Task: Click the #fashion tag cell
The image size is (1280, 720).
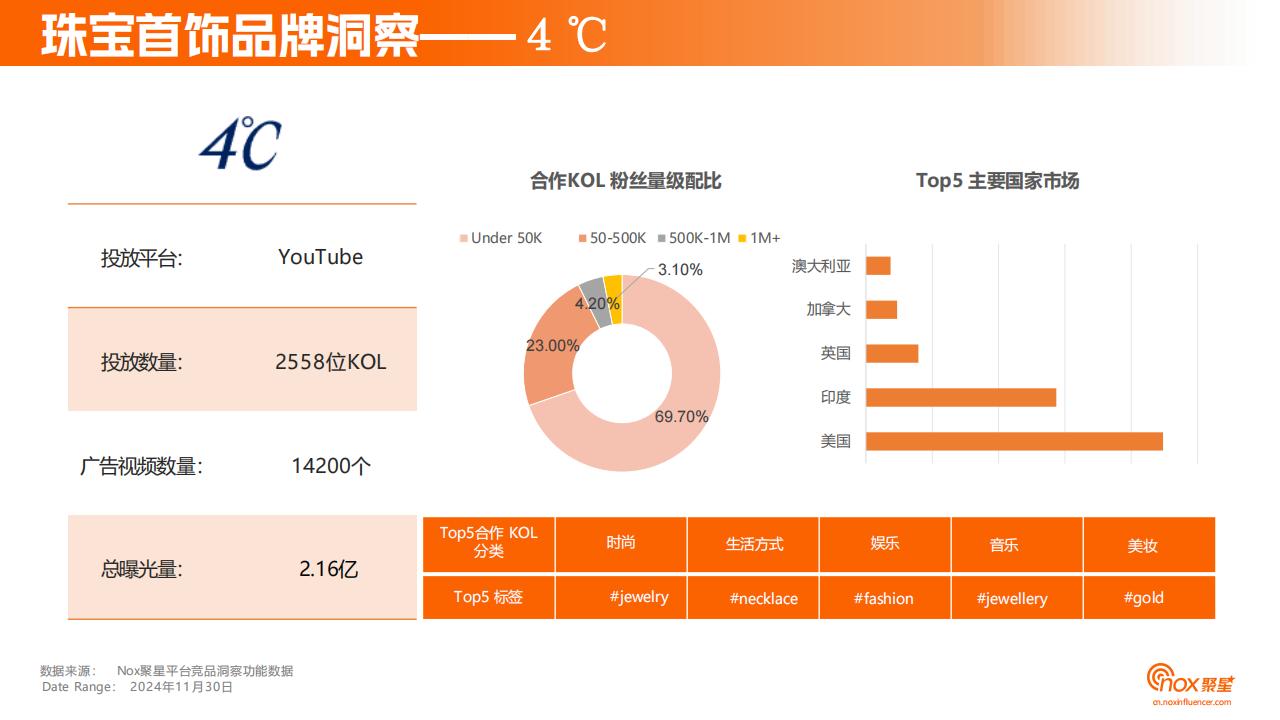Action: (885, 597)
